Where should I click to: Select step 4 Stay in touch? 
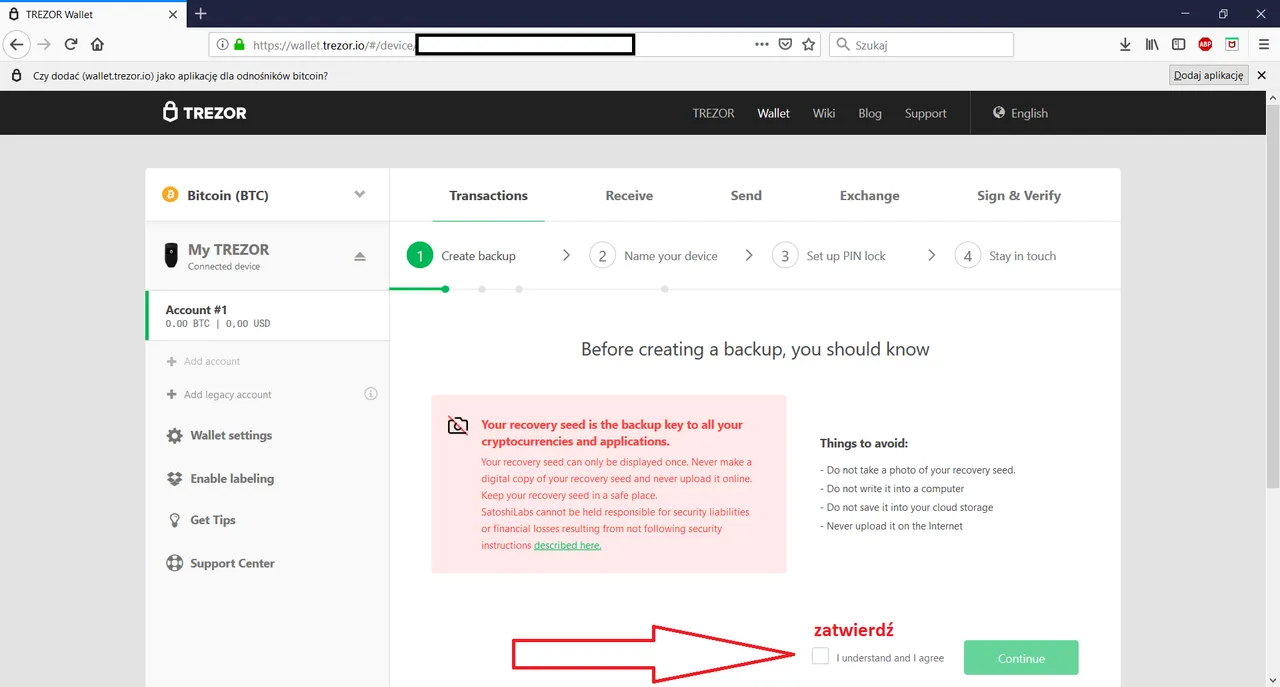click(x=1006, y=256)
